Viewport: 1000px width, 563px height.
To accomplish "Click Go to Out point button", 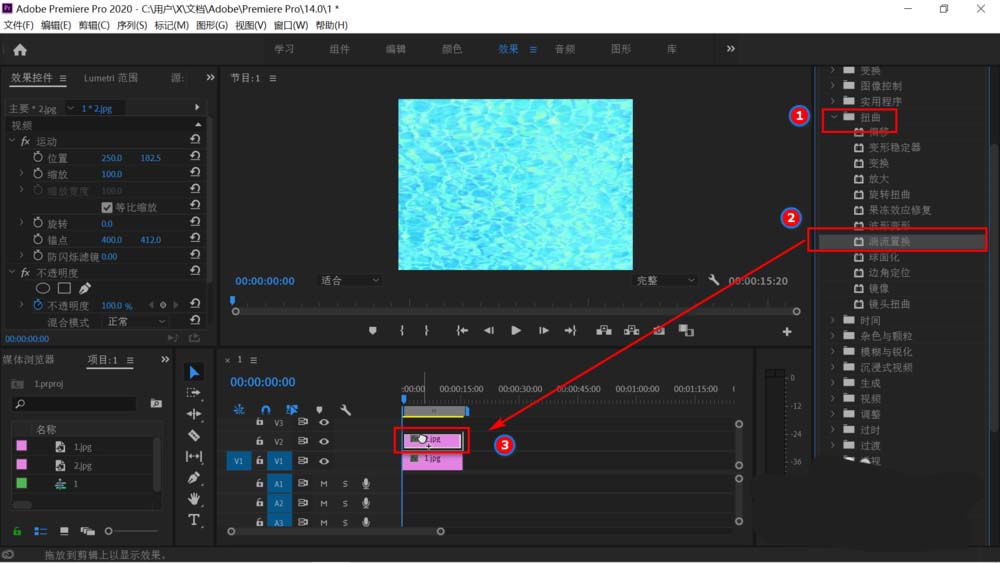I will [570, 330].
